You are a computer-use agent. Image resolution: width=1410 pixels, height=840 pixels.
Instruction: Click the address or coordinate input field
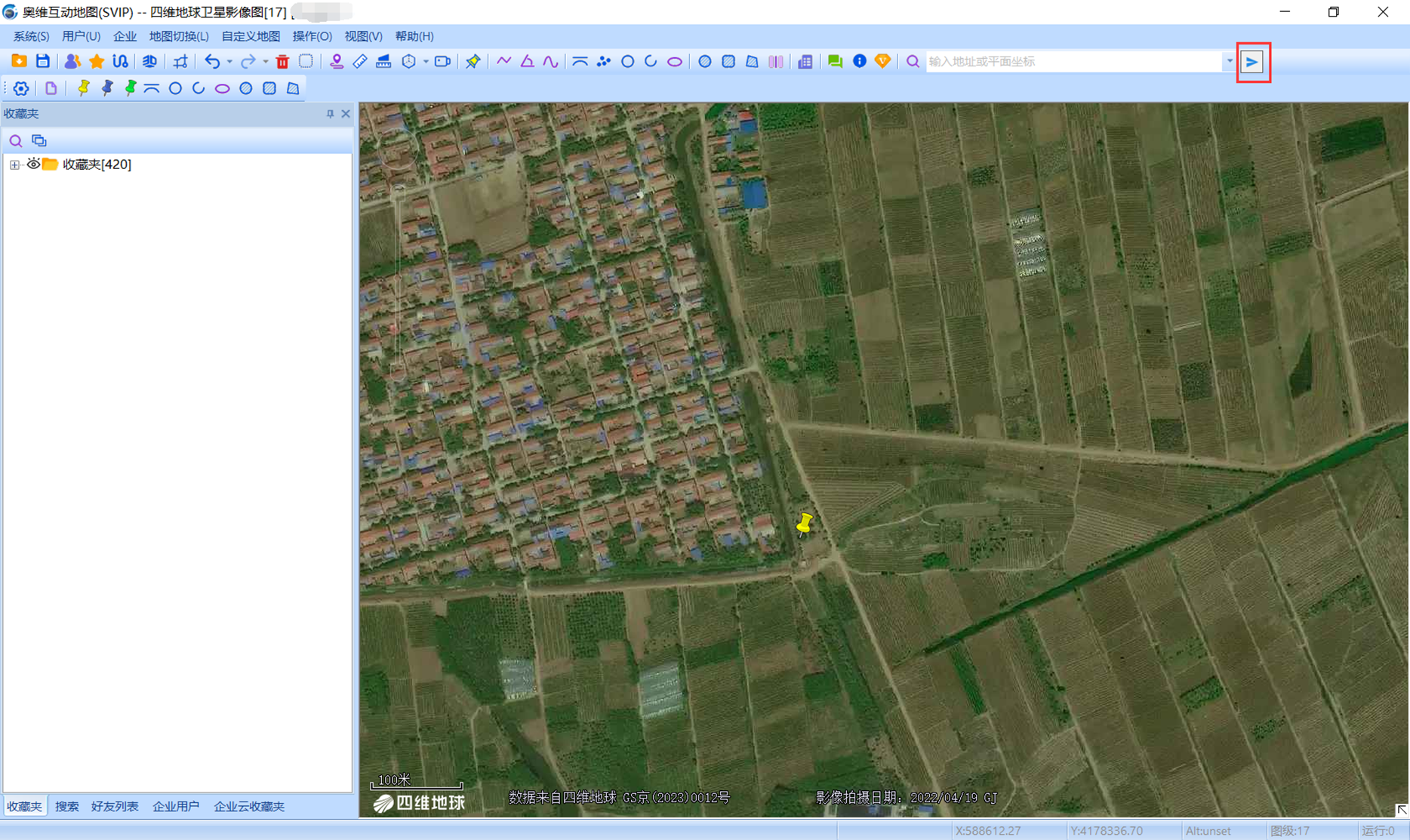[x=1072, y=62]
